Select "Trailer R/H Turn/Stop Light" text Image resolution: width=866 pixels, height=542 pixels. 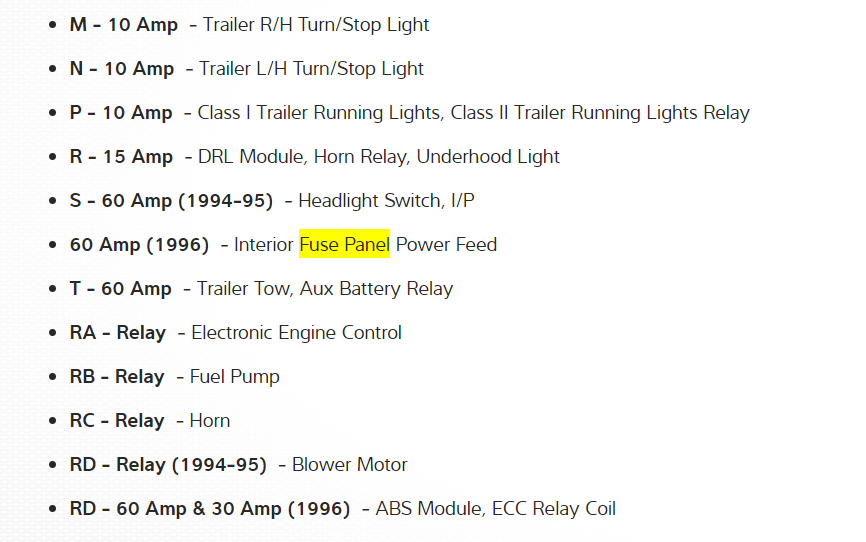pyautogui.click(x=316, y=25)
